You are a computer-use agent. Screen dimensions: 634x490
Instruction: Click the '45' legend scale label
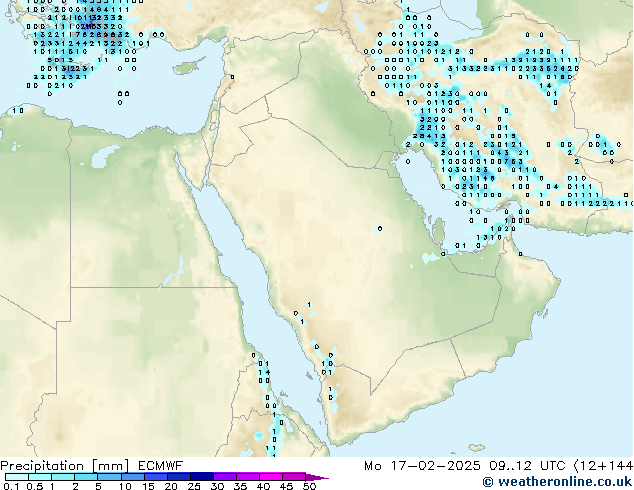click(287, 486)
